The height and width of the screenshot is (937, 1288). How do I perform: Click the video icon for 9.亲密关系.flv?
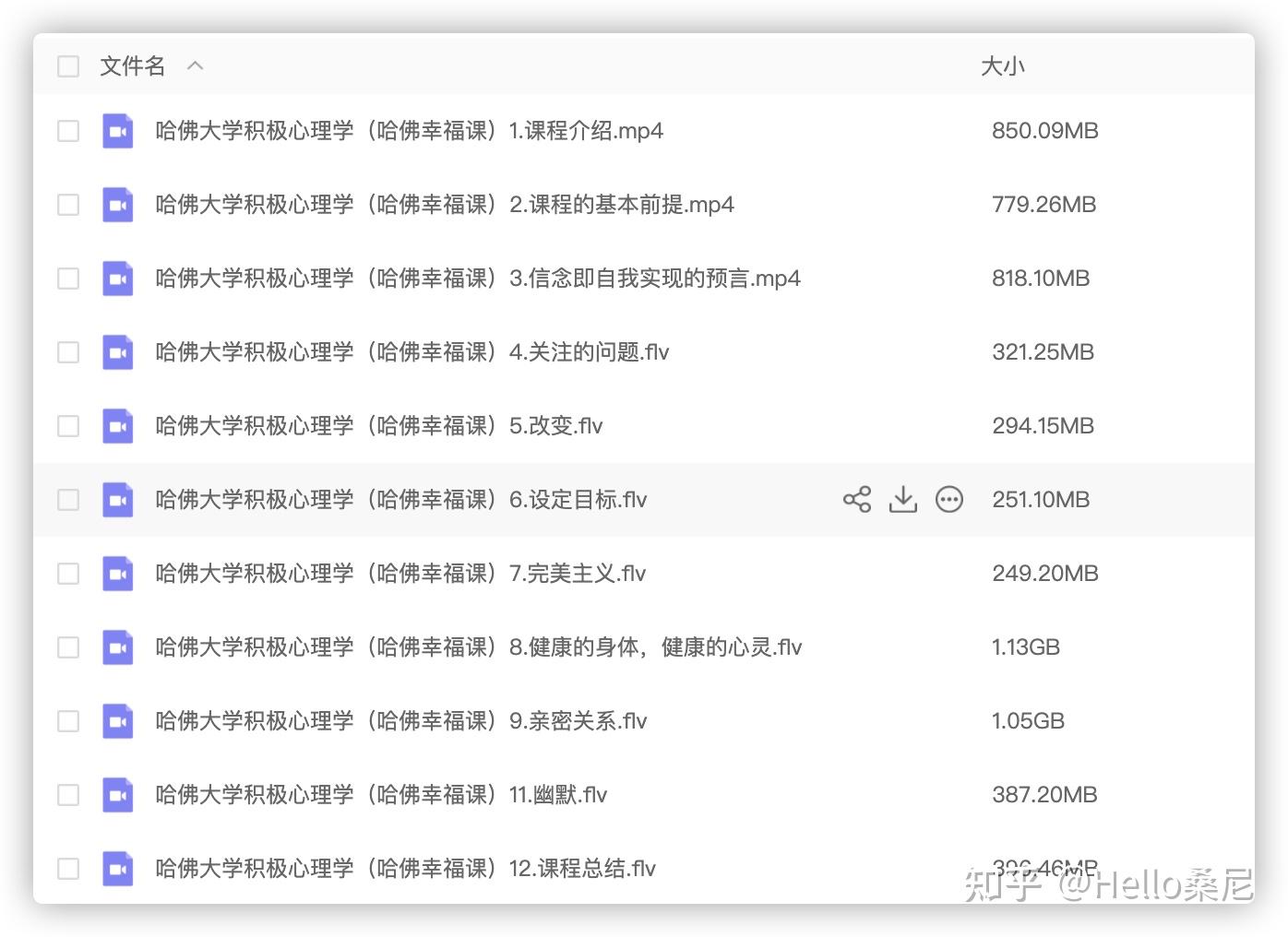117,721
